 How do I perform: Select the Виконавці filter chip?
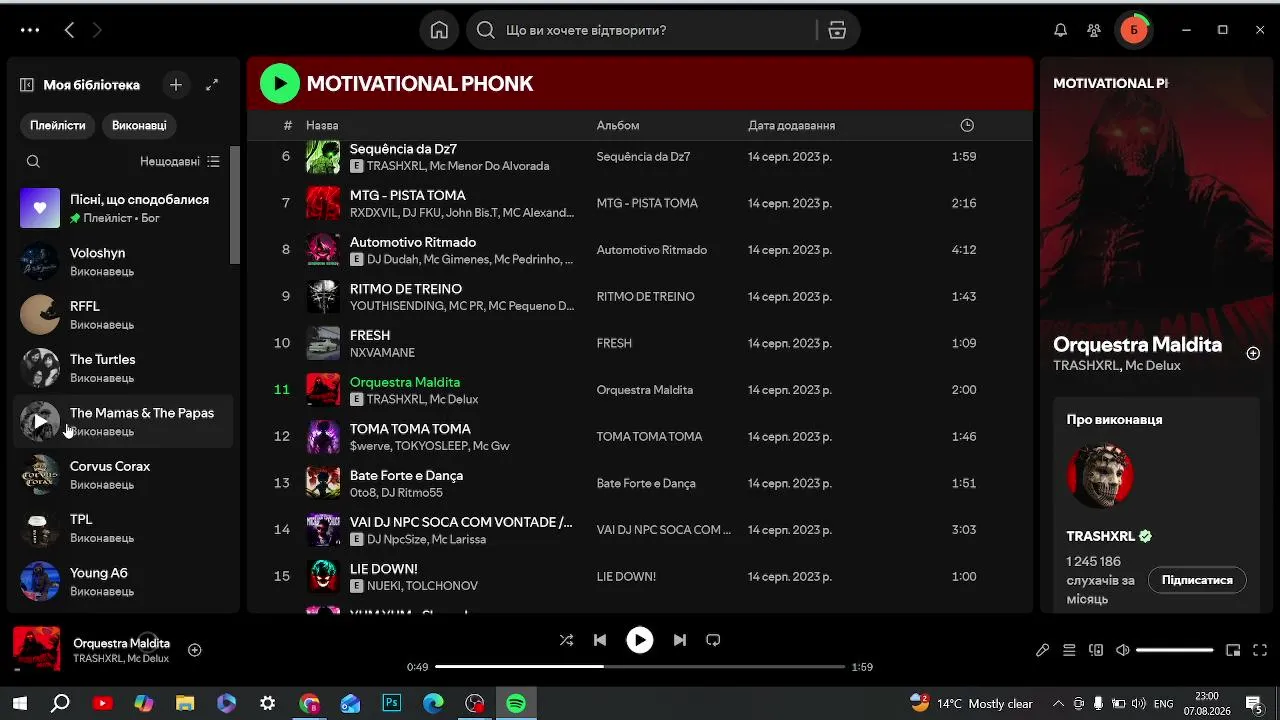pyautogui.click(x=139, y=125)
